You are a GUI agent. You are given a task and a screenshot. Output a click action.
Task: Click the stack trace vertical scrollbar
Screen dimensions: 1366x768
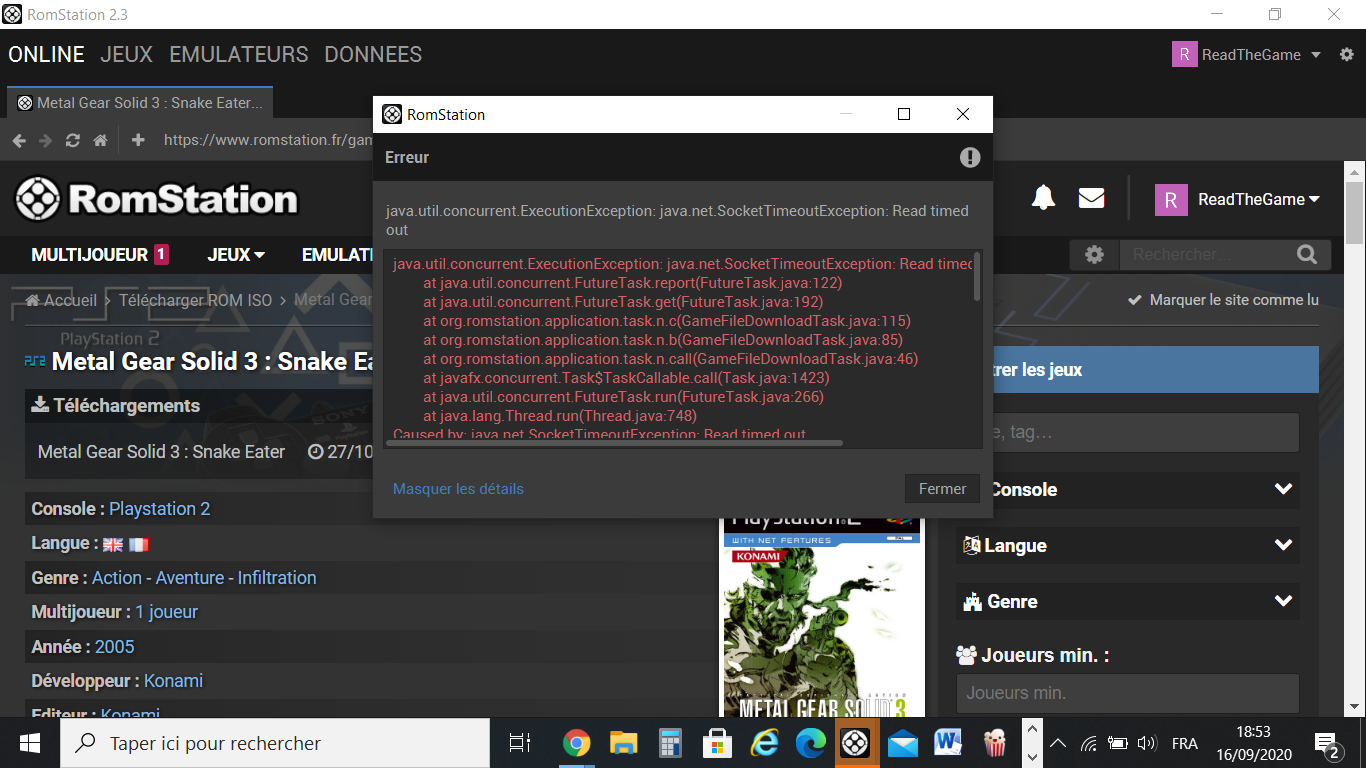pos(976,277)
